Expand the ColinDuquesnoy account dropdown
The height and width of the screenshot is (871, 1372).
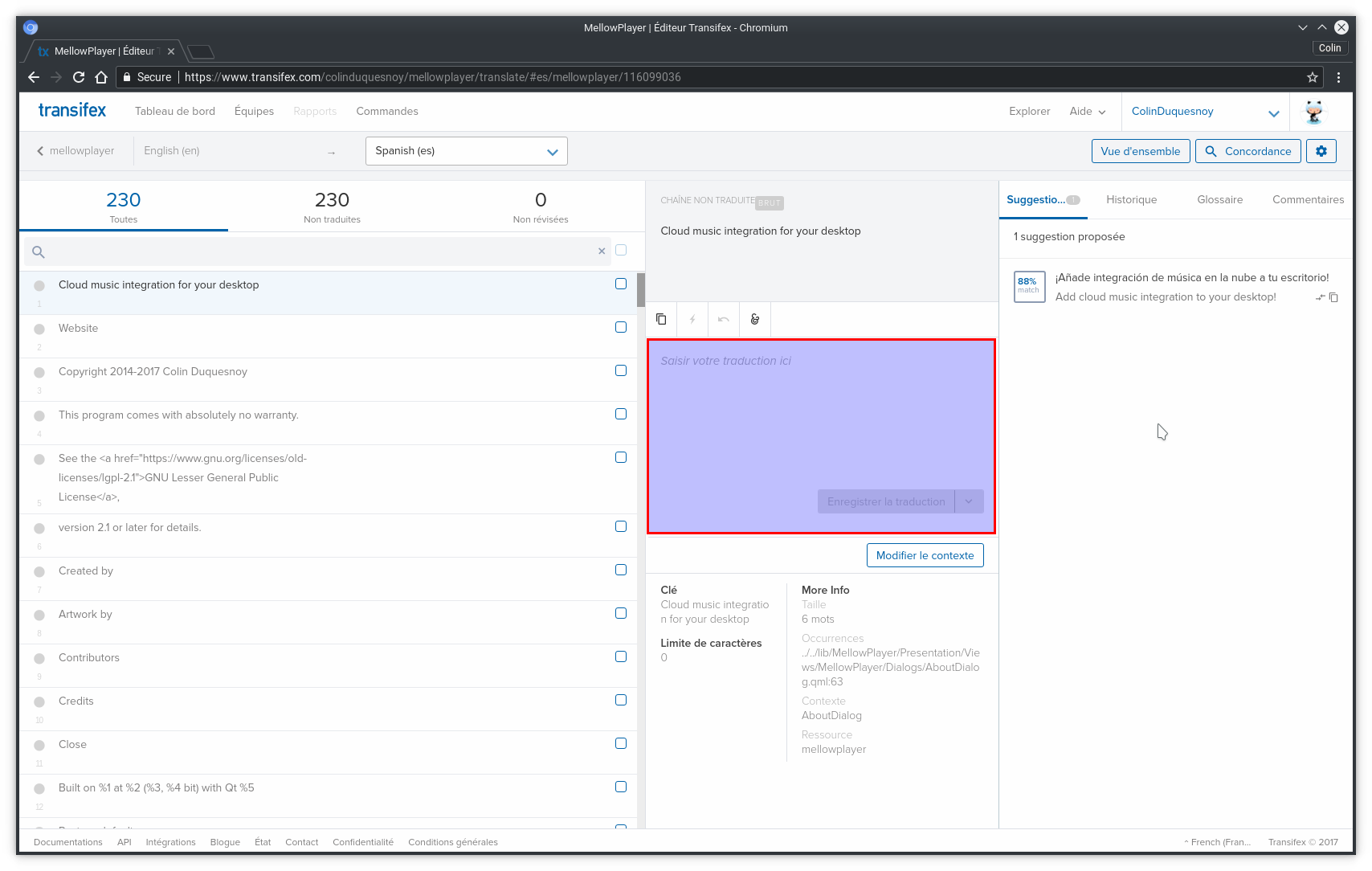(x=1206, y=112)
